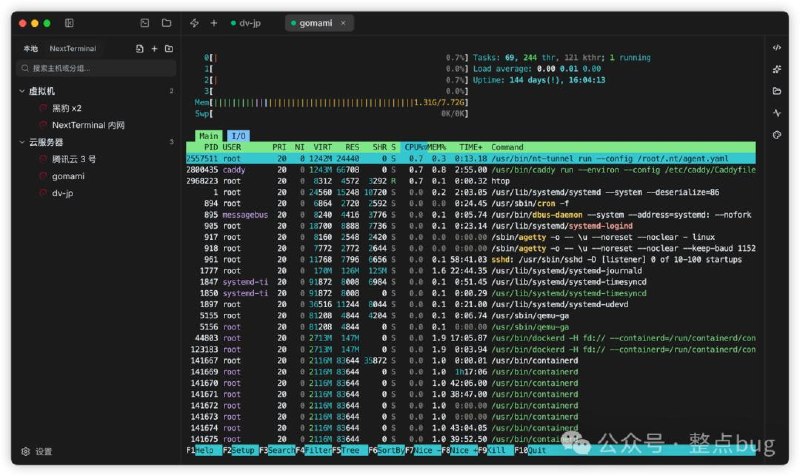The width and height of the screenshot is (800, 476).
Task: Sort by the Command column header
Action: pyautogui.click(x=507, y=147)
